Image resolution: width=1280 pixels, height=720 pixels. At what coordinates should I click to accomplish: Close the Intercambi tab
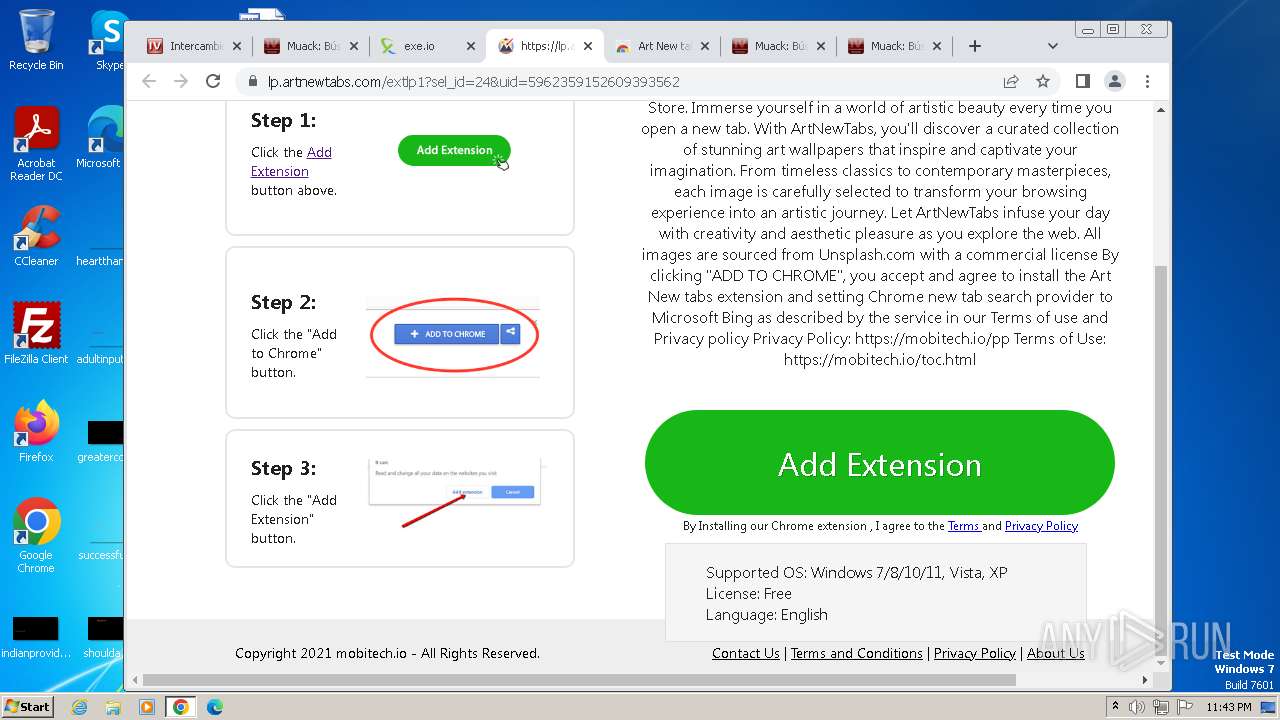[x=237, y=46]
